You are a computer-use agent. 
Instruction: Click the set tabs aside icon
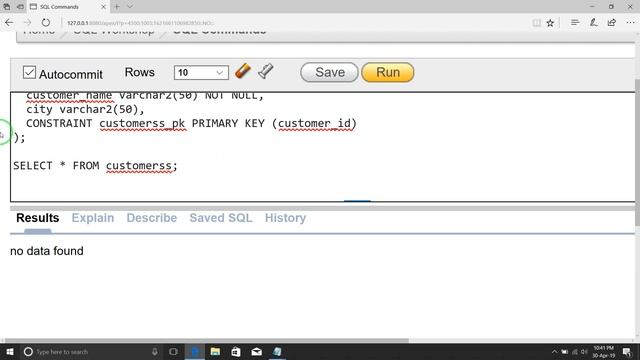[20, 7]
